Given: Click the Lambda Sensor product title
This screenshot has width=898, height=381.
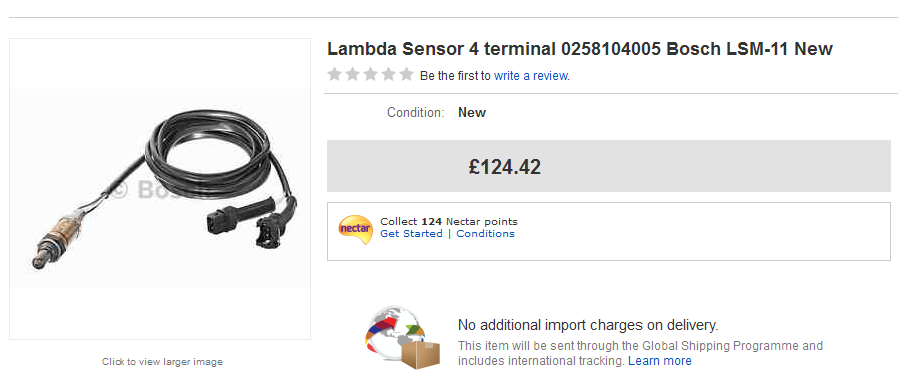Looking at the screenshot, I should [580, 49].
